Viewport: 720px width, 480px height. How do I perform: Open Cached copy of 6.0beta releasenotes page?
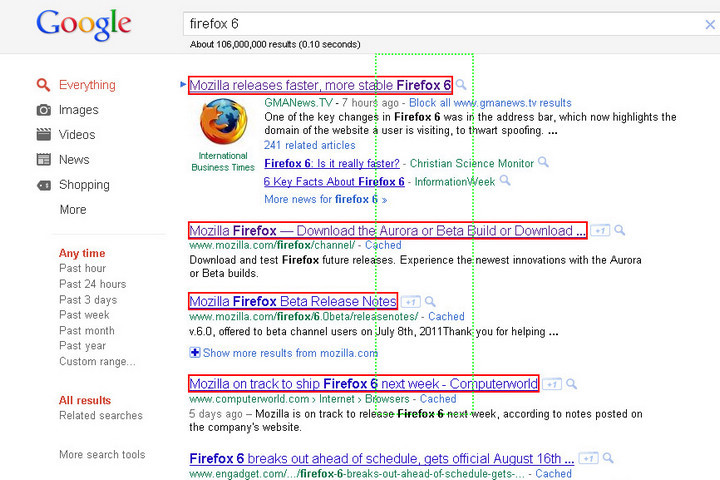(x=446, y=316)
